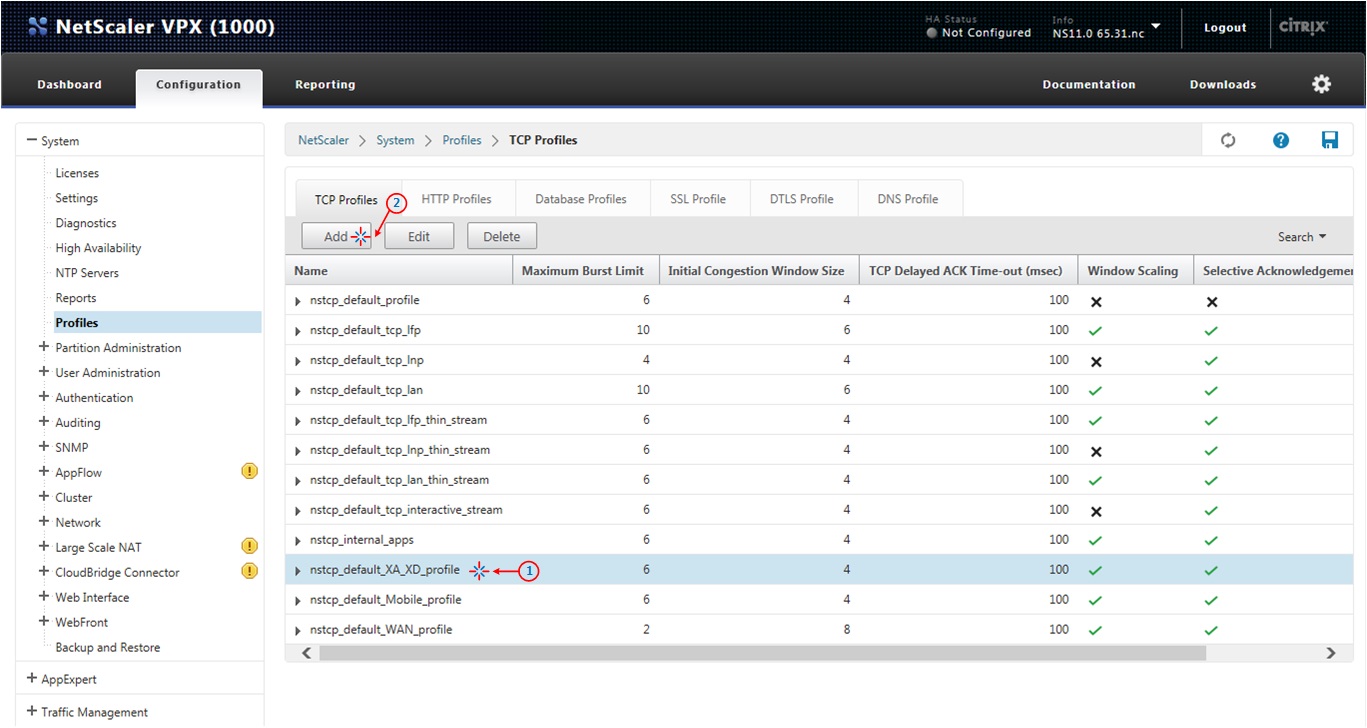Expand the Authentication node

[x=43, y=397]
